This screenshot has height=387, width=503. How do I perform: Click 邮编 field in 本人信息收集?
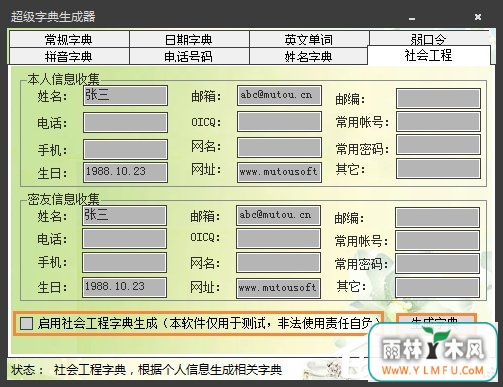(438, 98)
